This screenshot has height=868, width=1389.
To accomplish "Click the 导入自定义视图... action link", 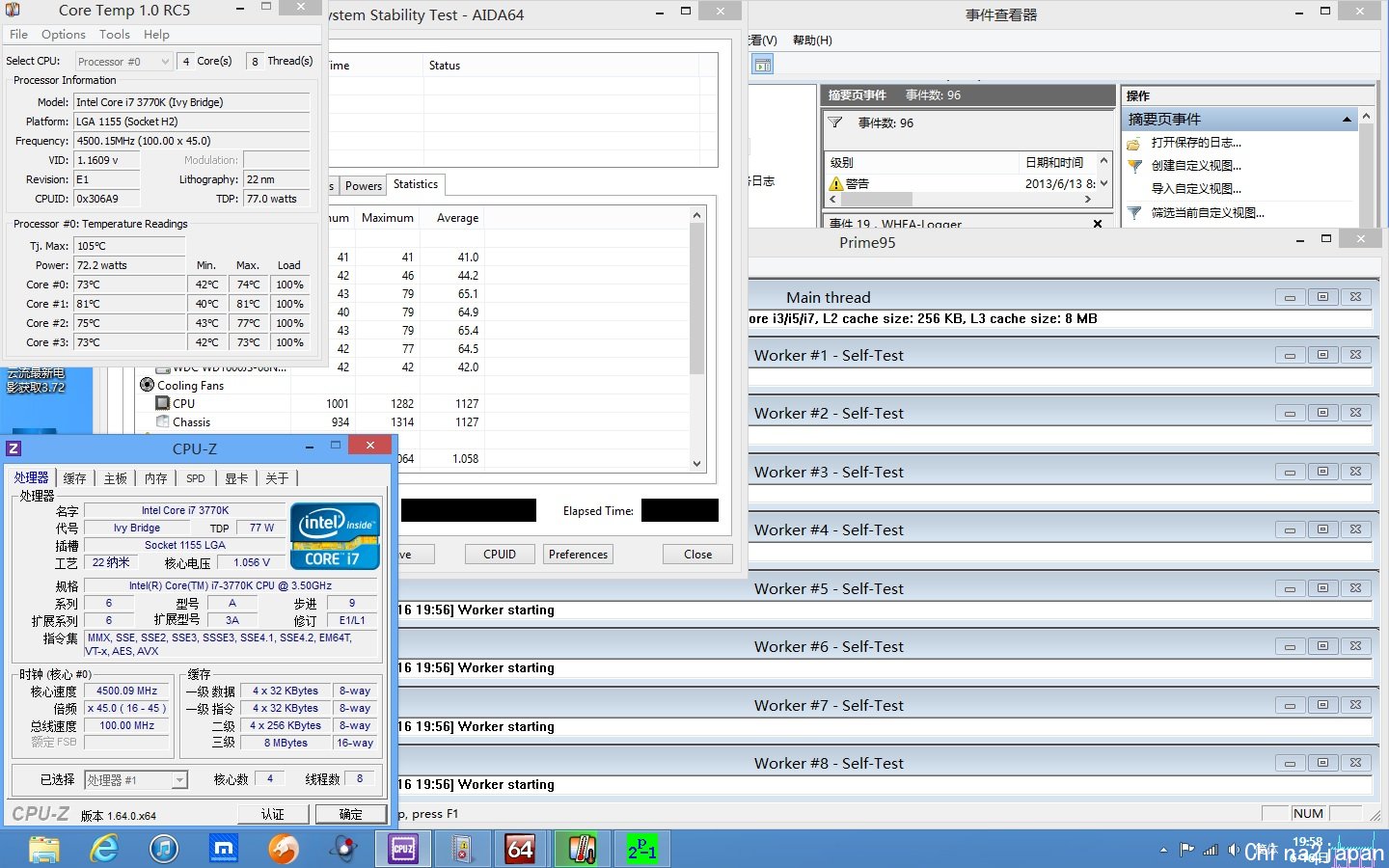I will [1196, 189].
